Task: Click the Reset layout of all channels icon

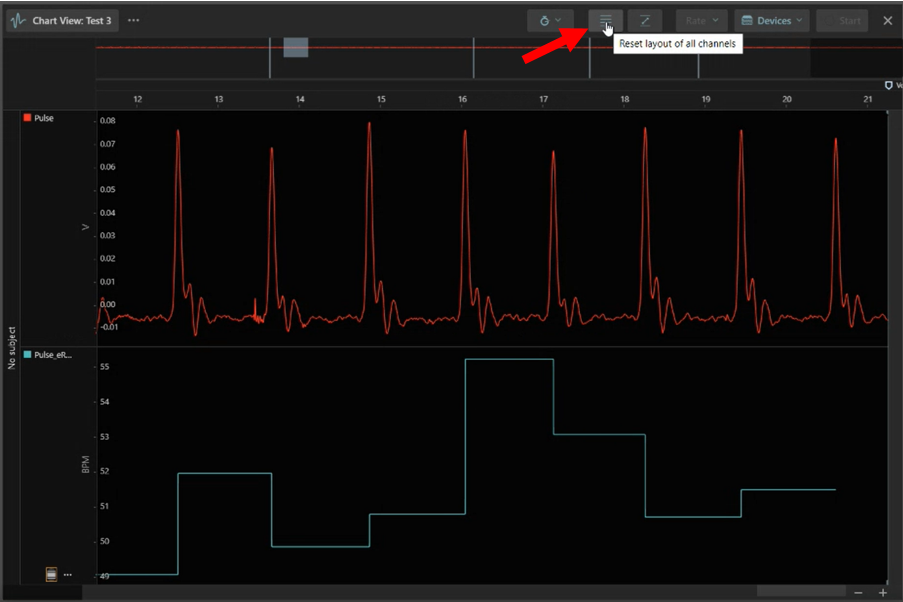Action: [604, 20]
